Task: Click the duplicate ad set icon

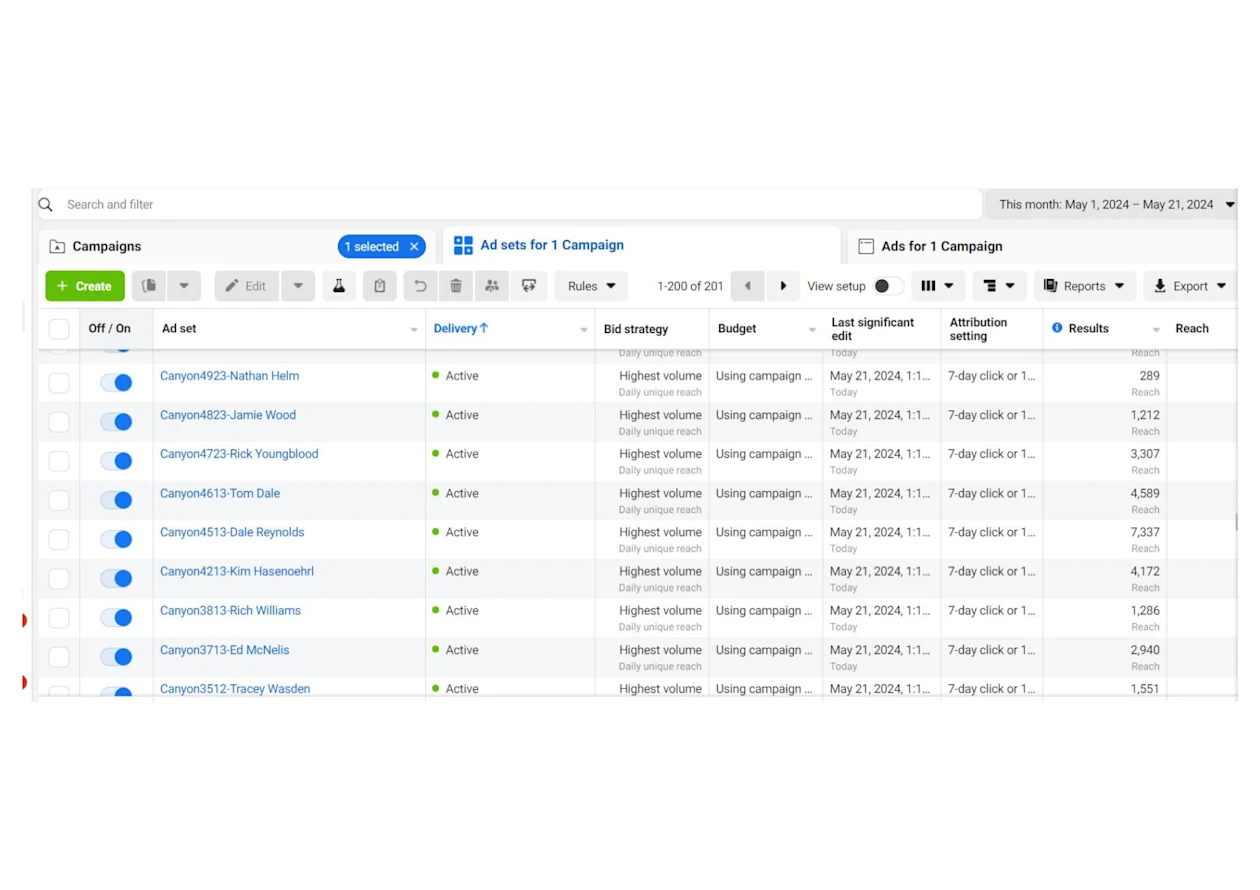Action: (x=149, y=286)
